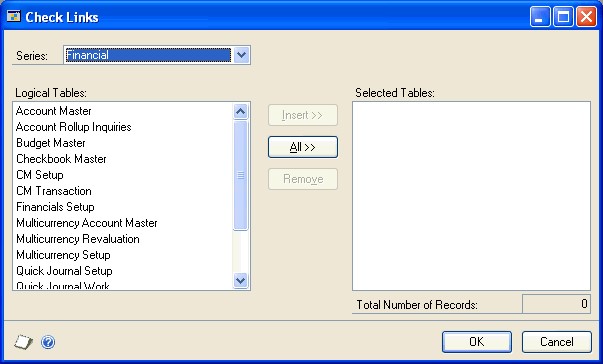Viewport: 603px width, 364px height.
Task: Click the disabled Remove button
Action: pyautogui.click(x=303, y=179)
